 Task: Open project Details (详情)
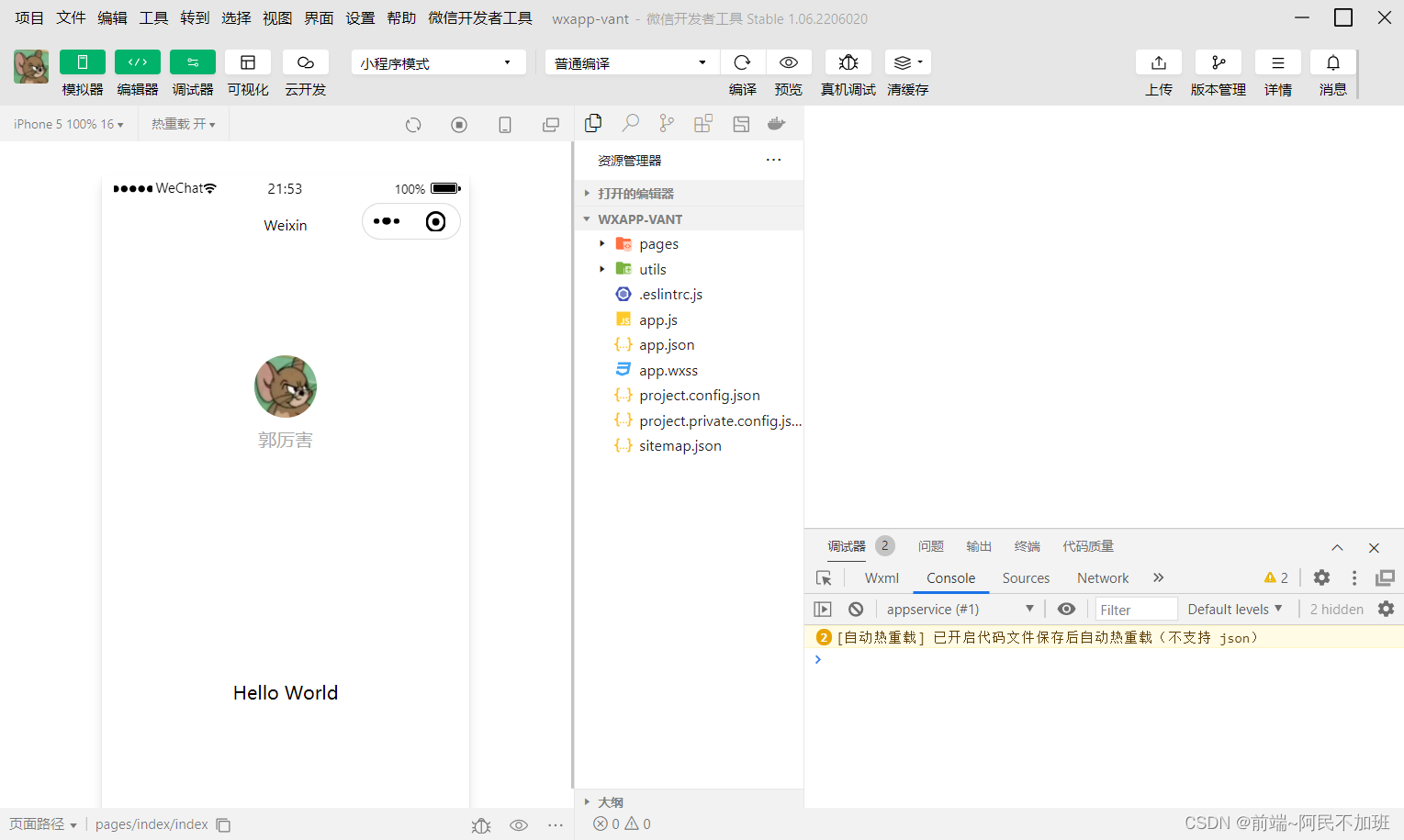click(x=1278, y=62)
